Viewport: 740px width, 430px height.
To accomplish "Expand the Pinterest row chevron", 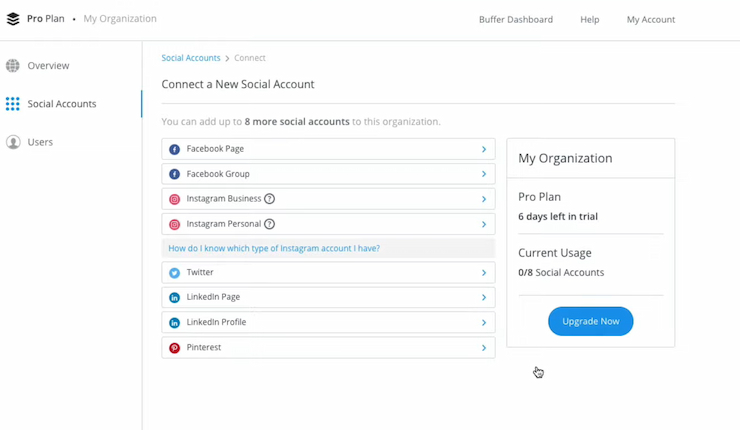I will (484, 348).
